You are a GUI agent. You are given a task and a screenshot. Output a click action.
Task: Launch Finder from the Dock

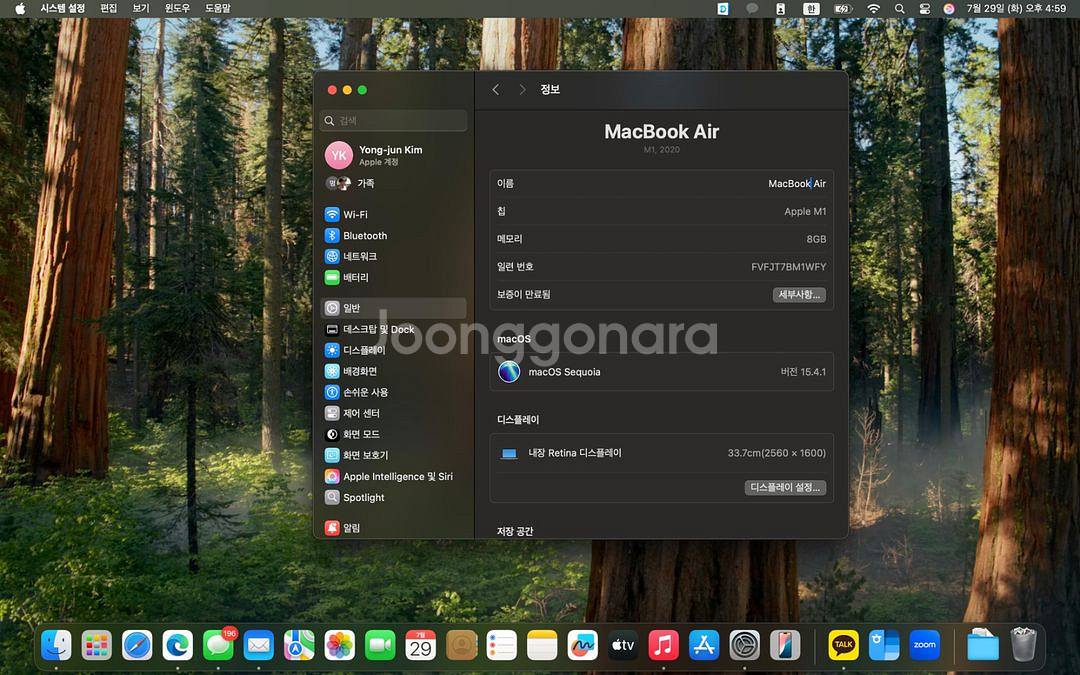56,645
